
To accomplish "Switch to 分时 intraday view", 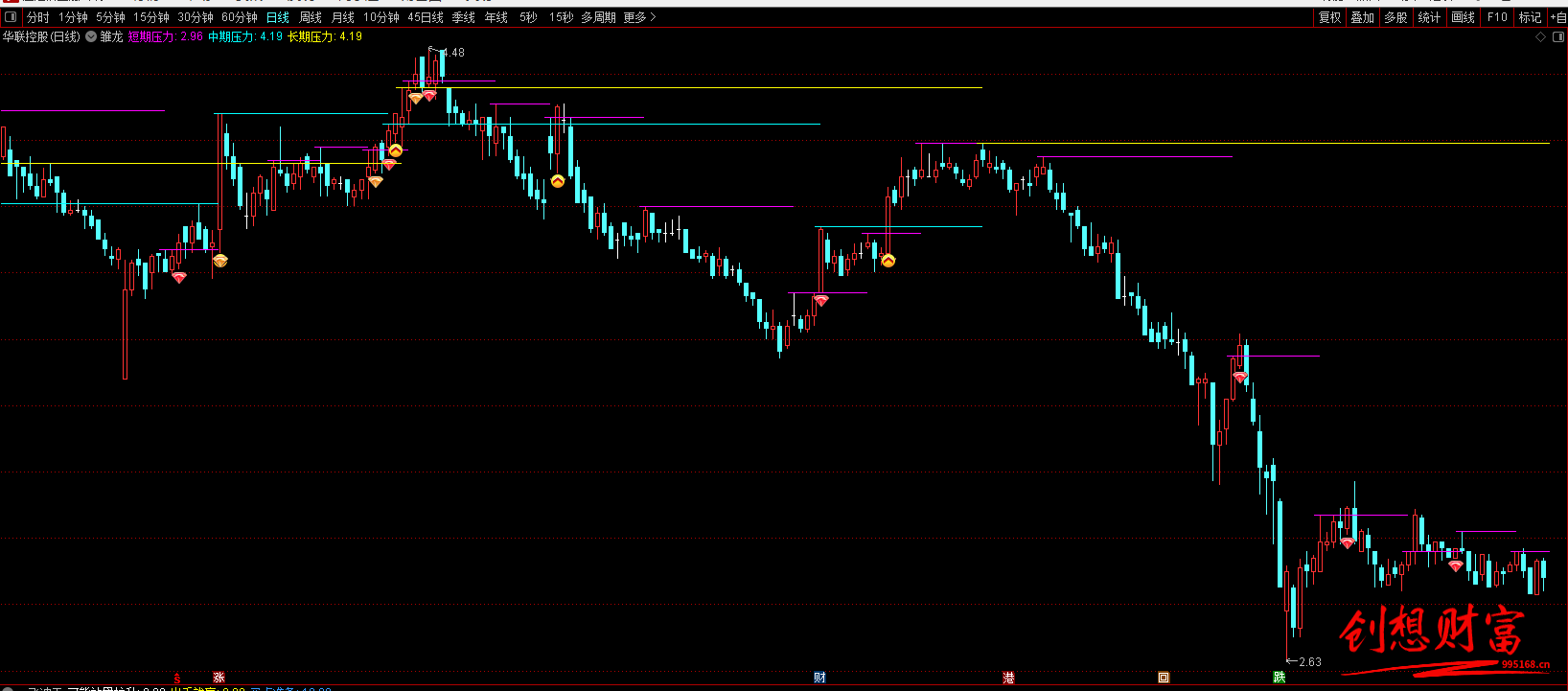I will pyautogui.click(x=37, y=17).
